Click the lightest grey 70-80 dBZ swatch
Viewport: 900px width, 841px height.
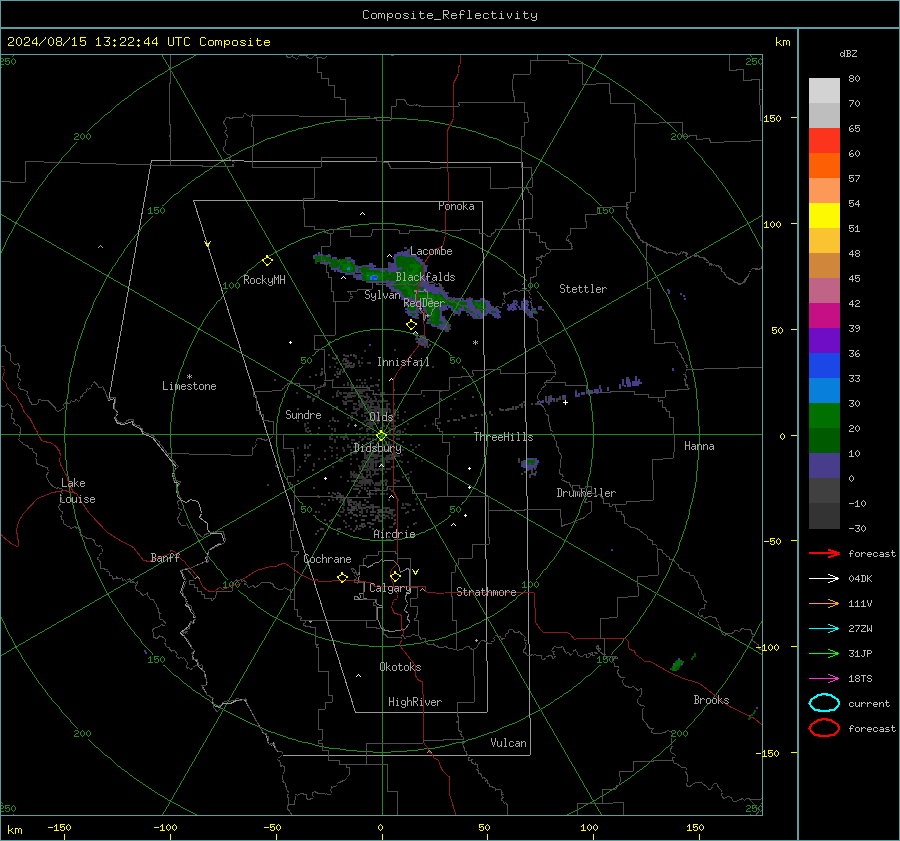tap(824, 90)
